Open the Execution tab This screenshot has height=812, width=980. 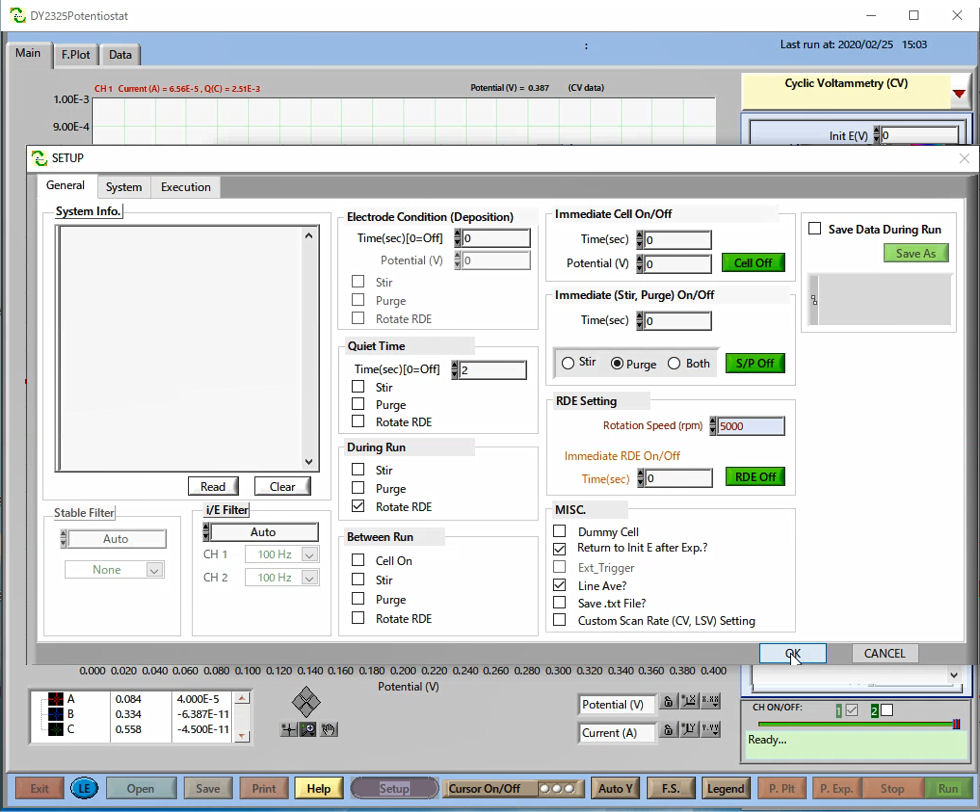click(186, 187)
